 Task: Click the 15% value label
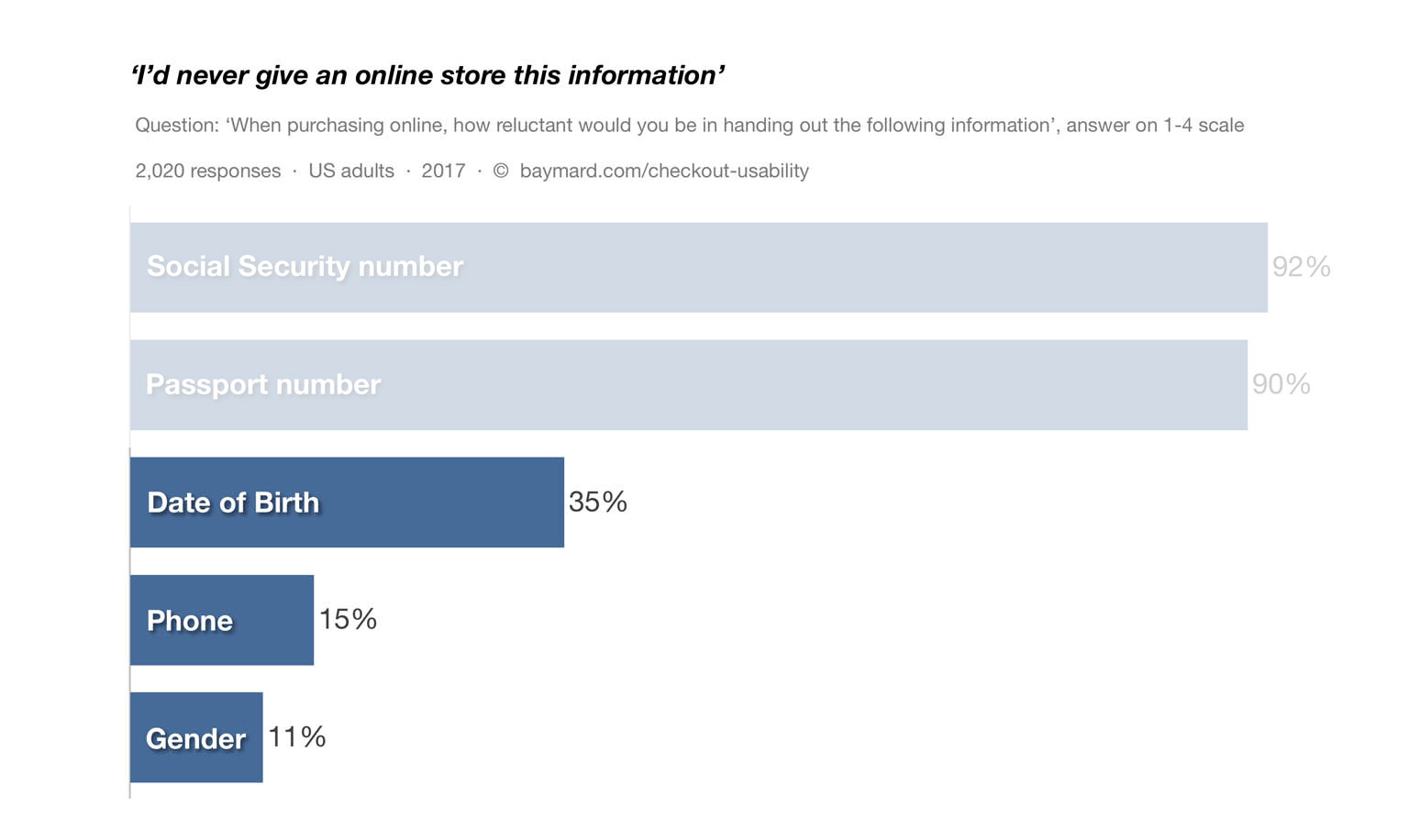click(x=348, y=619)
